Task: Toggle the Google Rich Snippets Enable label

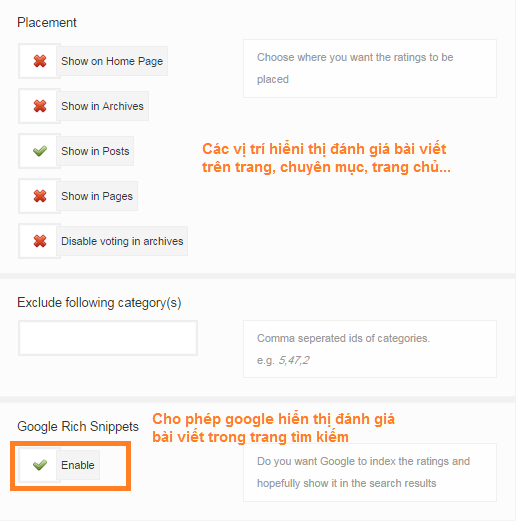Action: (78, 465)
